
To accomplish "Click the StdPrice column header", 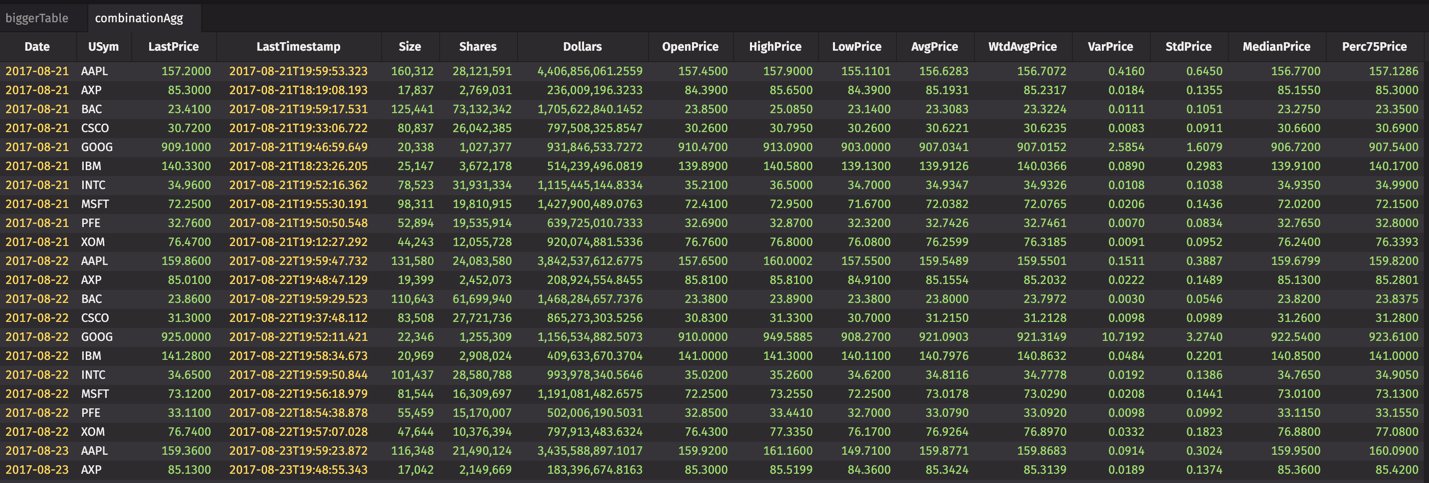I will [1188, 47].
